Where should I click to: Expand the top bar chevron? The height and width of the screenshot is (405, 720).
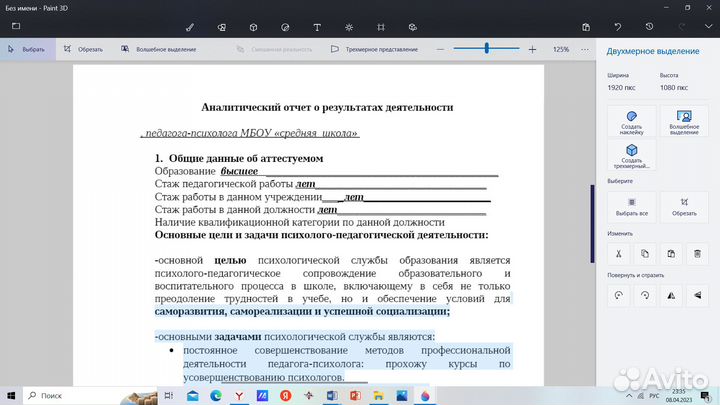pyautogui.click(x=709, y=27)
